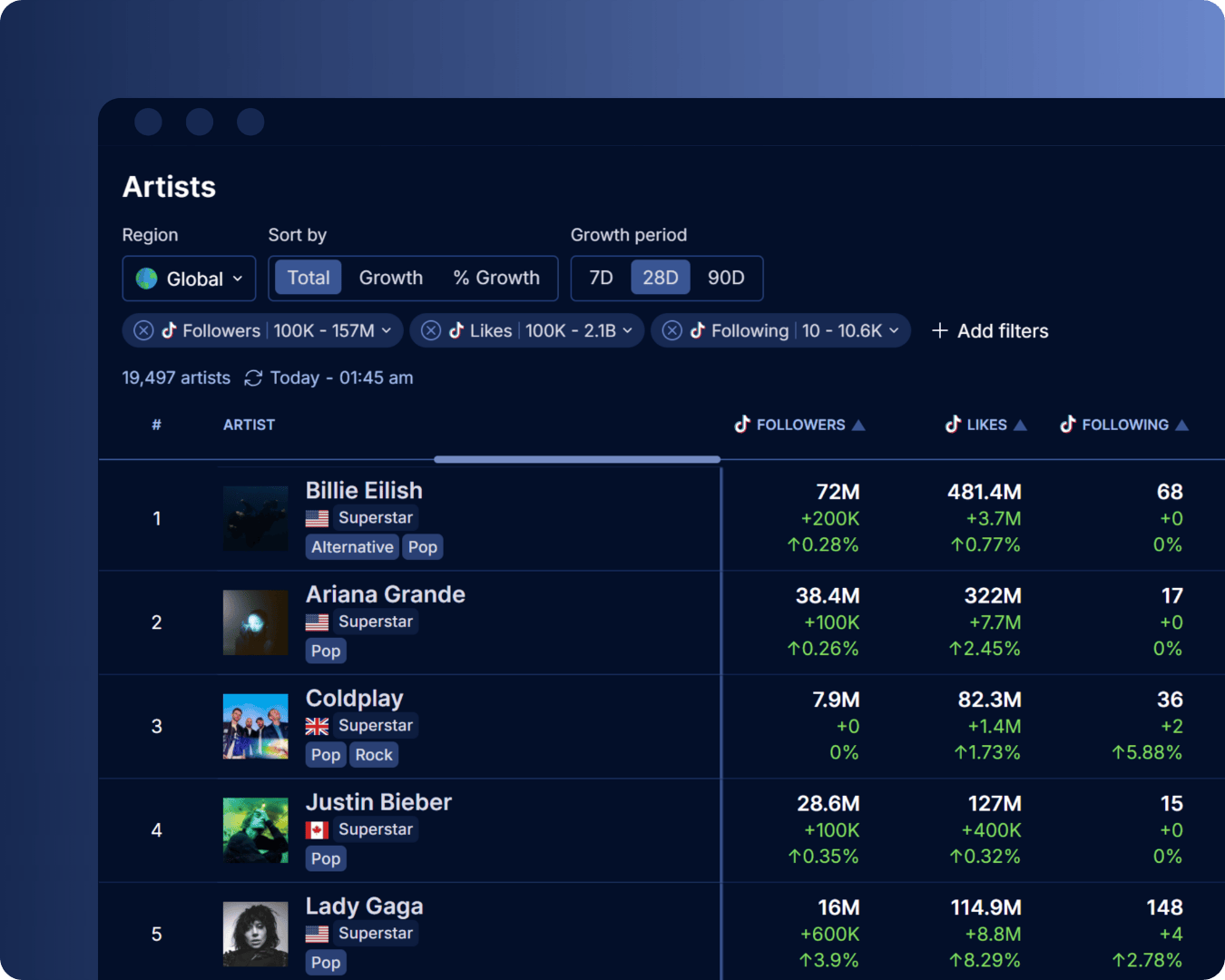Click the sort arrow beside the Following header

click(x=1181, y=426)
